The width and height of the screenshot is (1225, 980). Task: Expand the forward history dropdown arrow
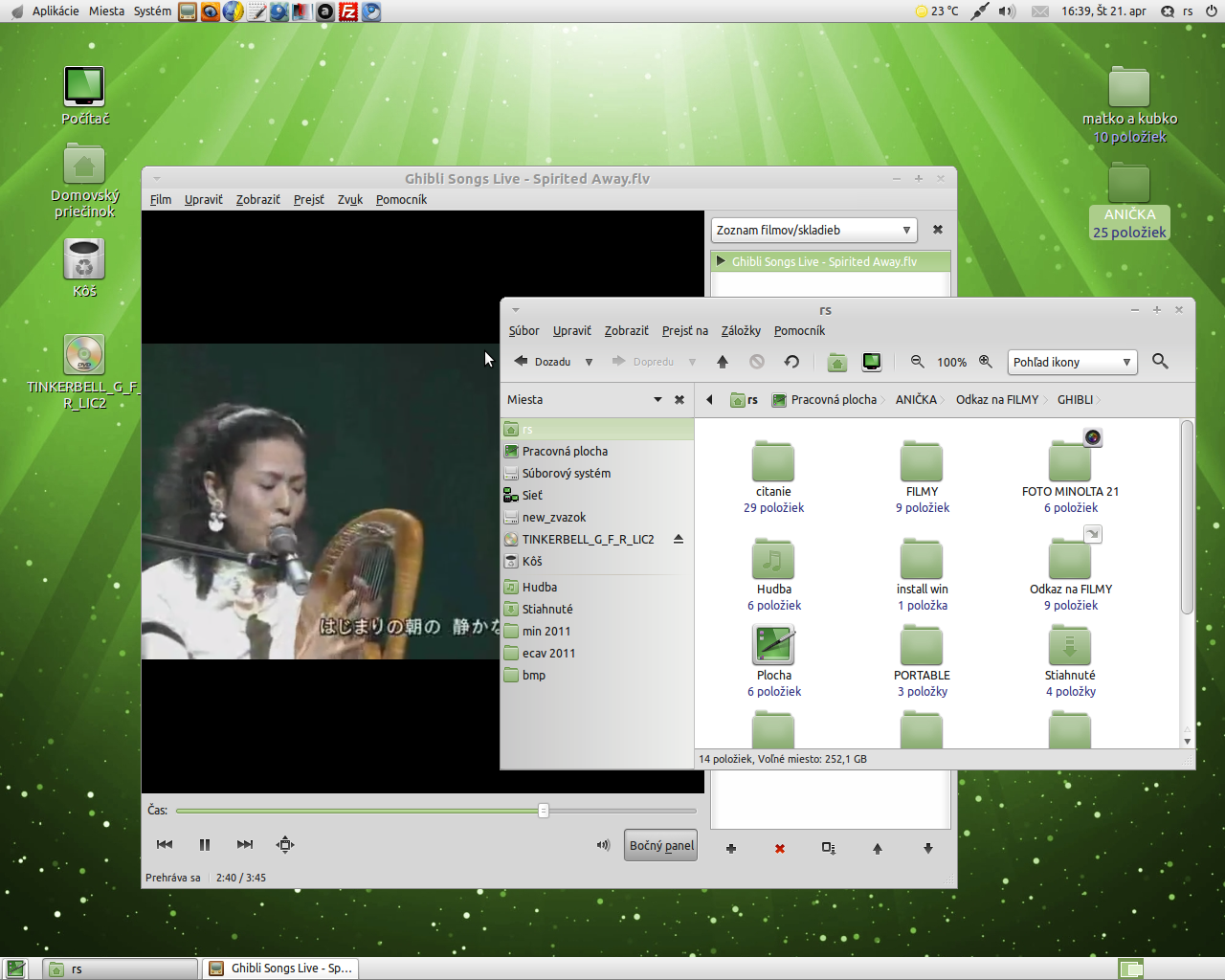coord(692,362)
